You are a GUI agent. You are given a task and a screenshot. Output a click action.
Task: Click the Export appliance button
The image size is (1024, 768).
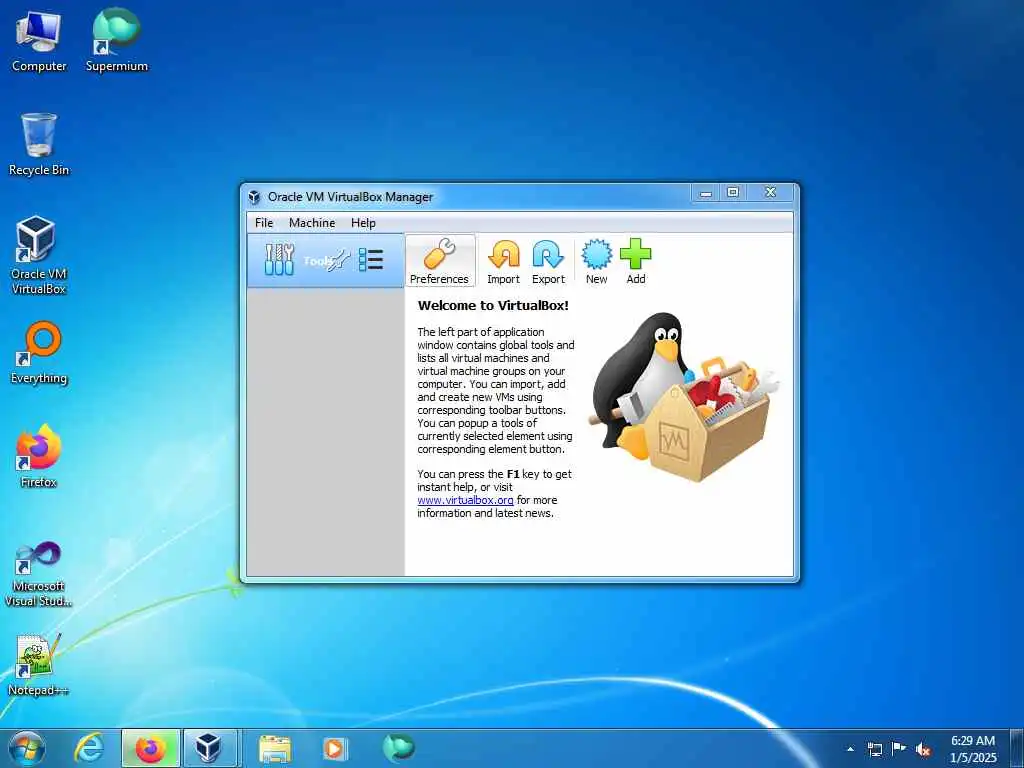click(x=548, y=261)
